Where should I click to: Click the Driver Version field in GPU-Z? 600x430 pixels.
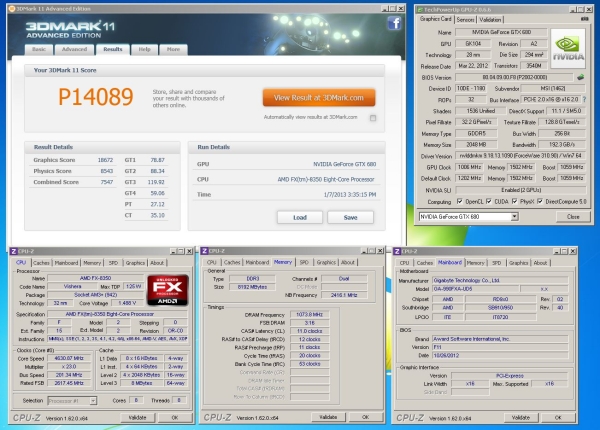tap(520, 156)
